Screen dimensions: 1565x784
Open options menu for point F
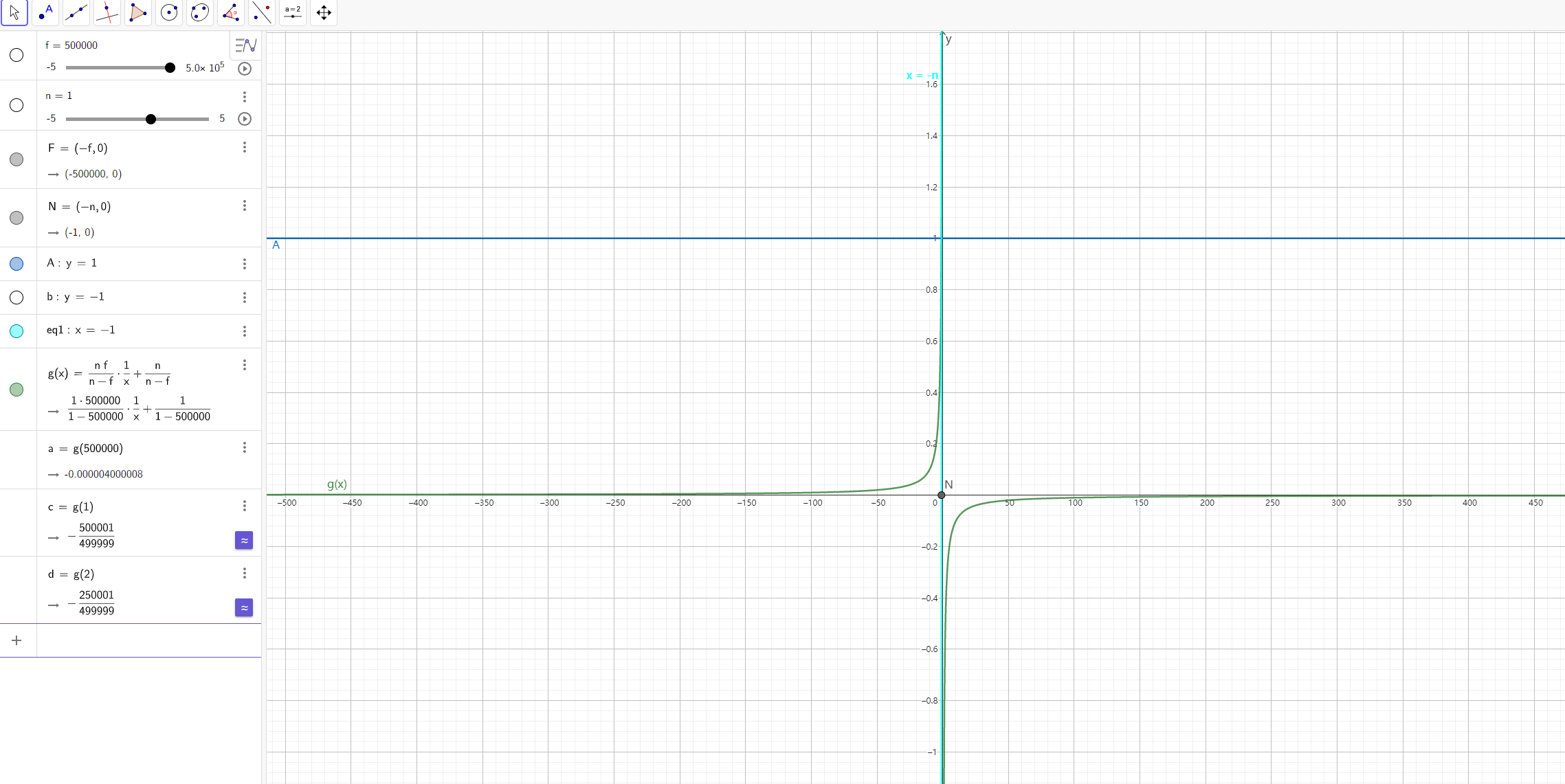tap(245, 148)
